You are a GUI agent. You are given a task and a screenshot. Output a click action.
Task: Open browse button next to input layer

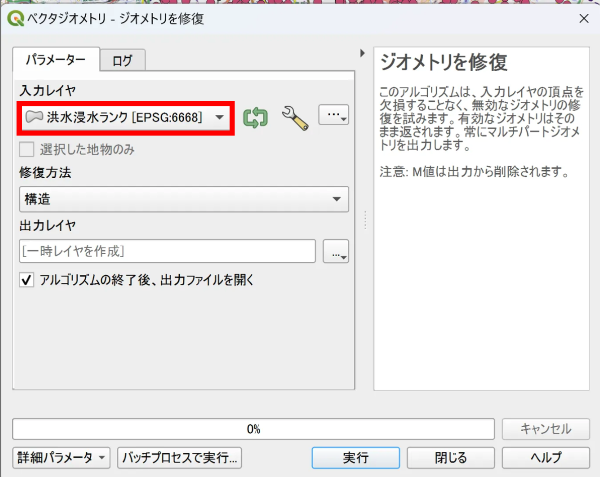coord(333,114)
